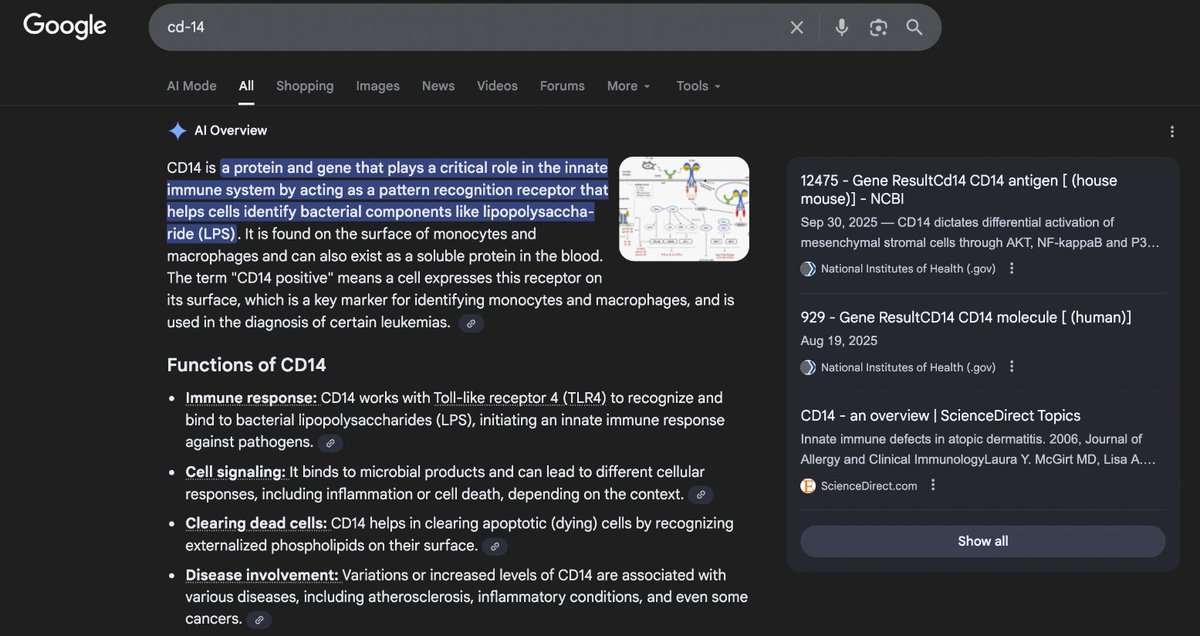
Task: Click the 'Toll-like receptor 4 (TLR4)' underlined term
Action: [520, 398]
